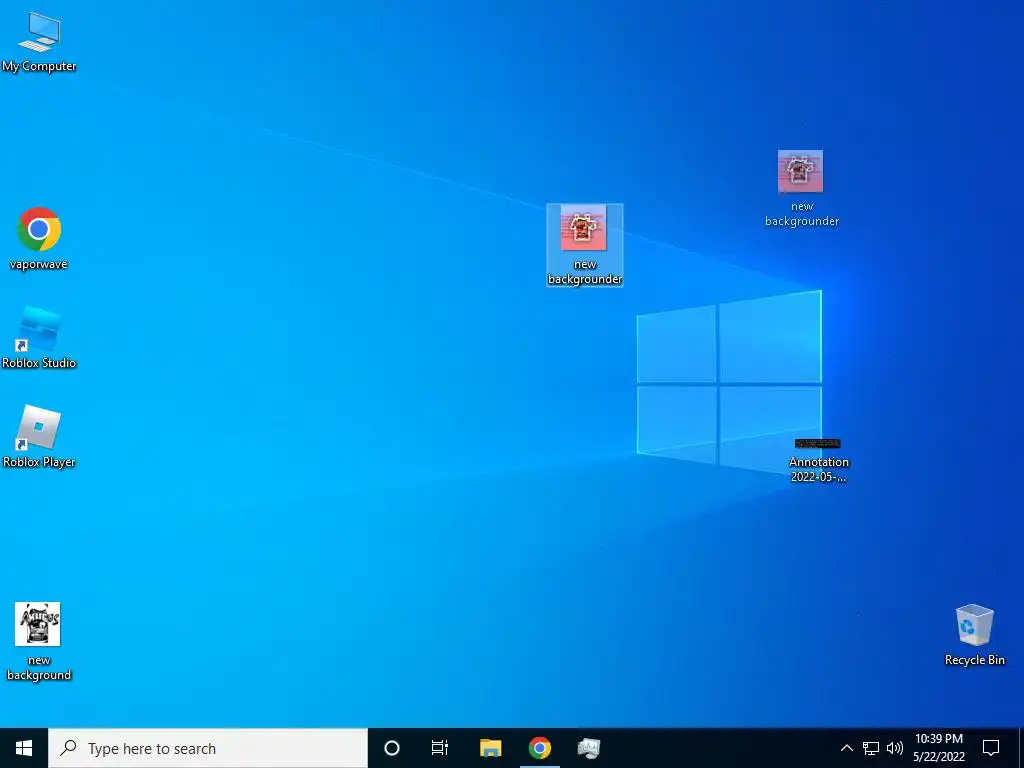Screen dimensions: 1024x768
Task: Click the "Roblox Studio" label text
Action: pyautogui.click(x=39, y=362)
